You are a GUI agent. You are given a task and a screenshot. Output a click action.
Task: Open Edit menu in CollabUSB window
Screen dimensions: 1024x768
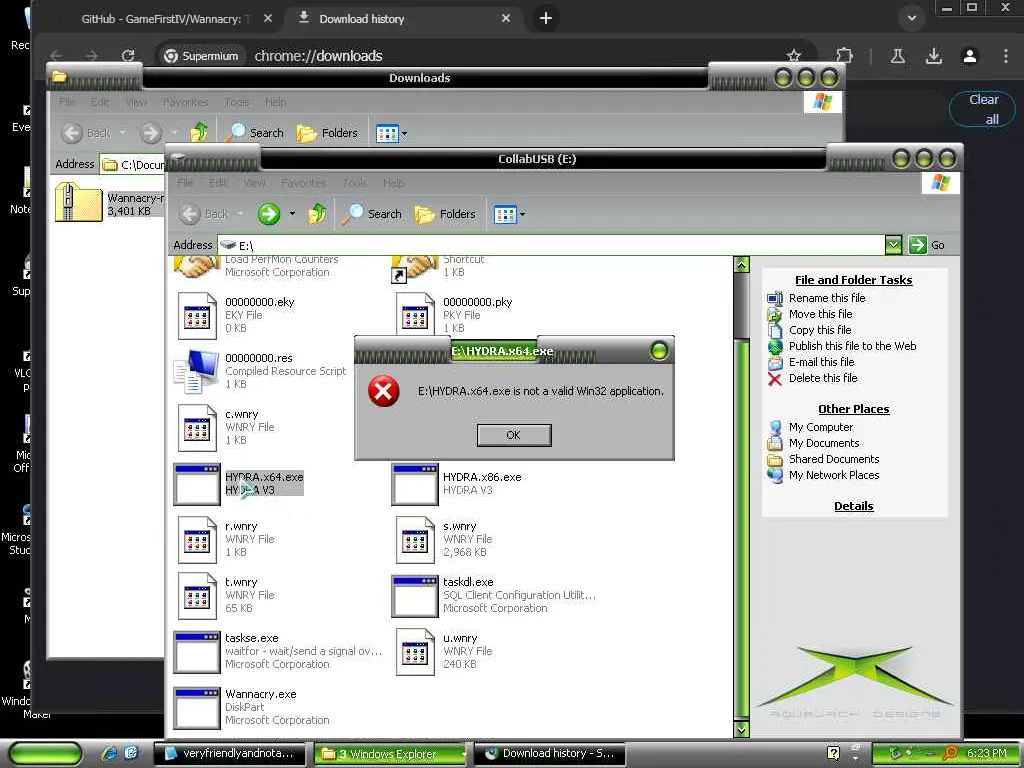coord(217,183)
